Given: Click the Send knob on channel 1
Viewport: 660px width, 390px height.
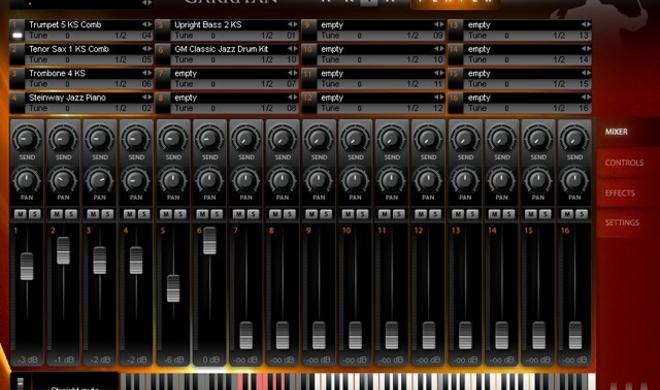Looking at the screenshot, I should pyautogui.click(x=27, y=138).
